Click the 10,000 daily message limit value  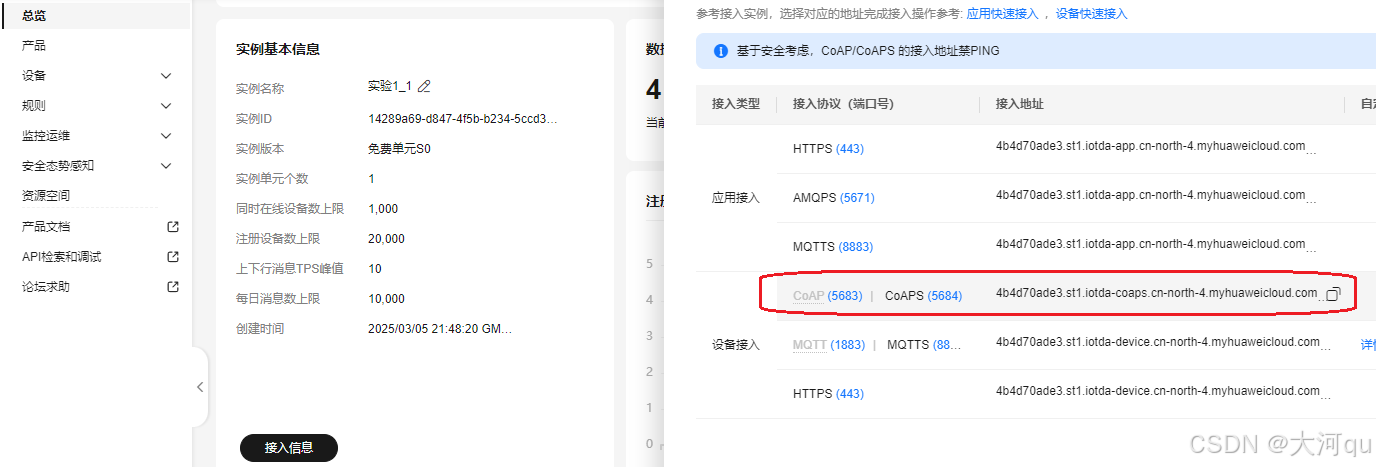click(387, 299)
